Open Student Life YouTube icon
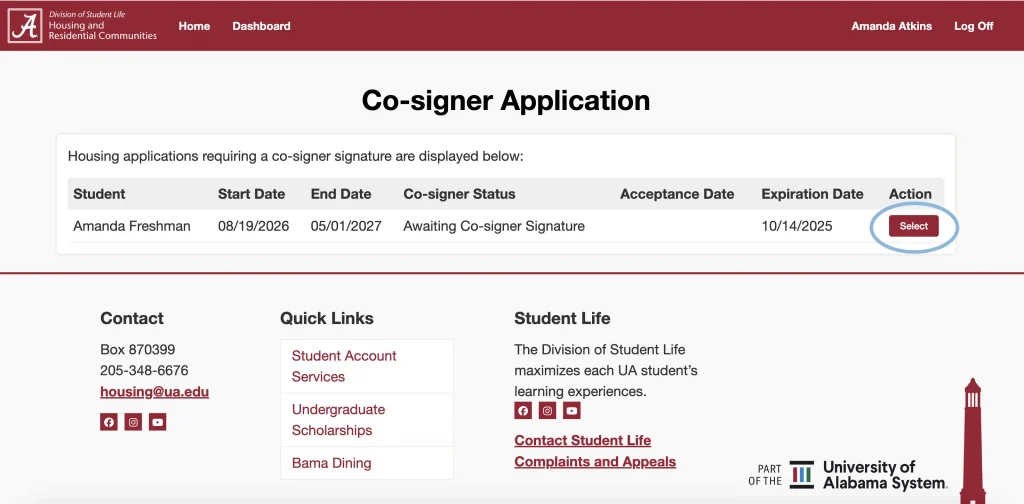 (x=571, y=410)
